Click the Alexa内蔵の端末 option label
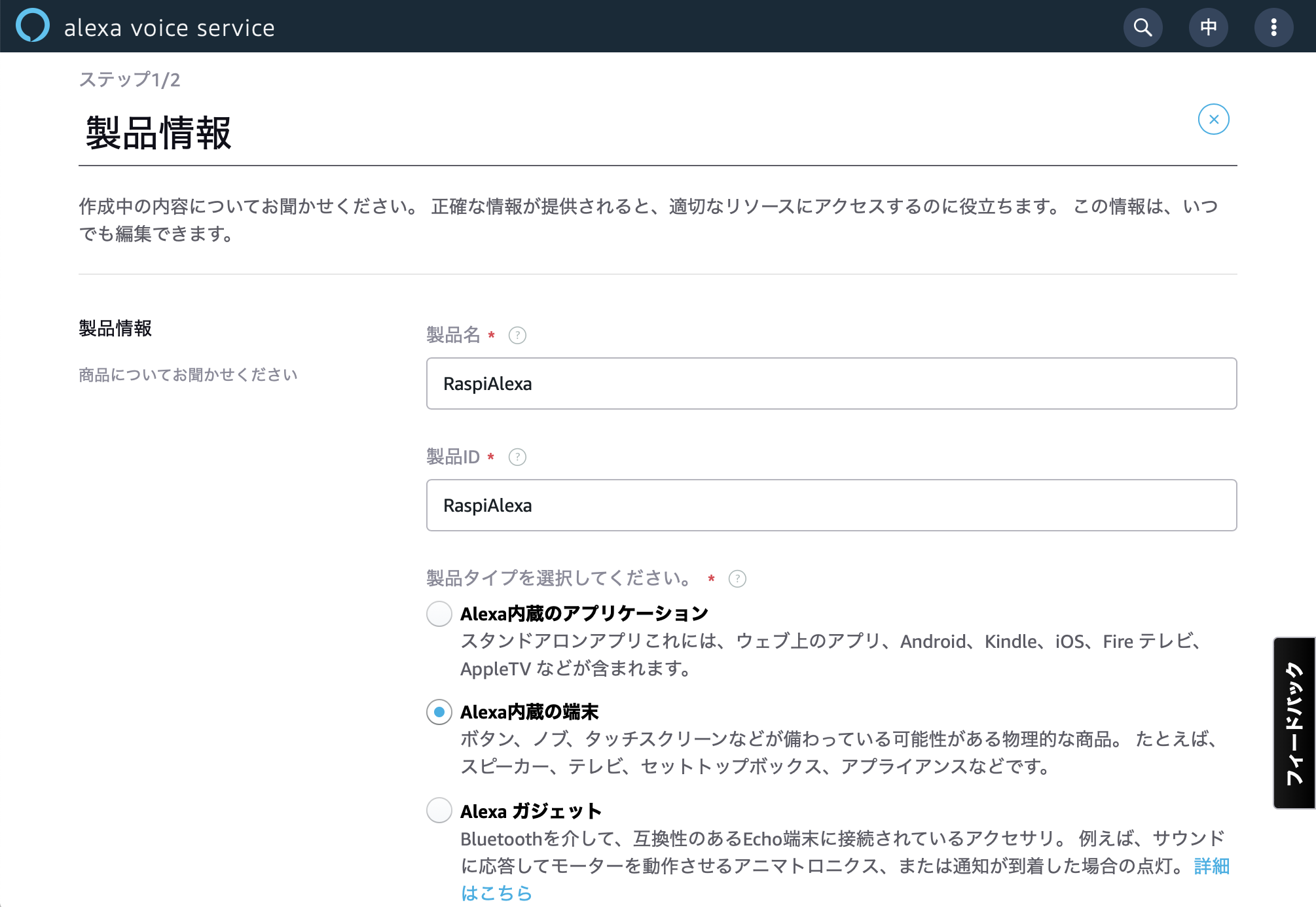1316x907 pixels. point(530,712)
